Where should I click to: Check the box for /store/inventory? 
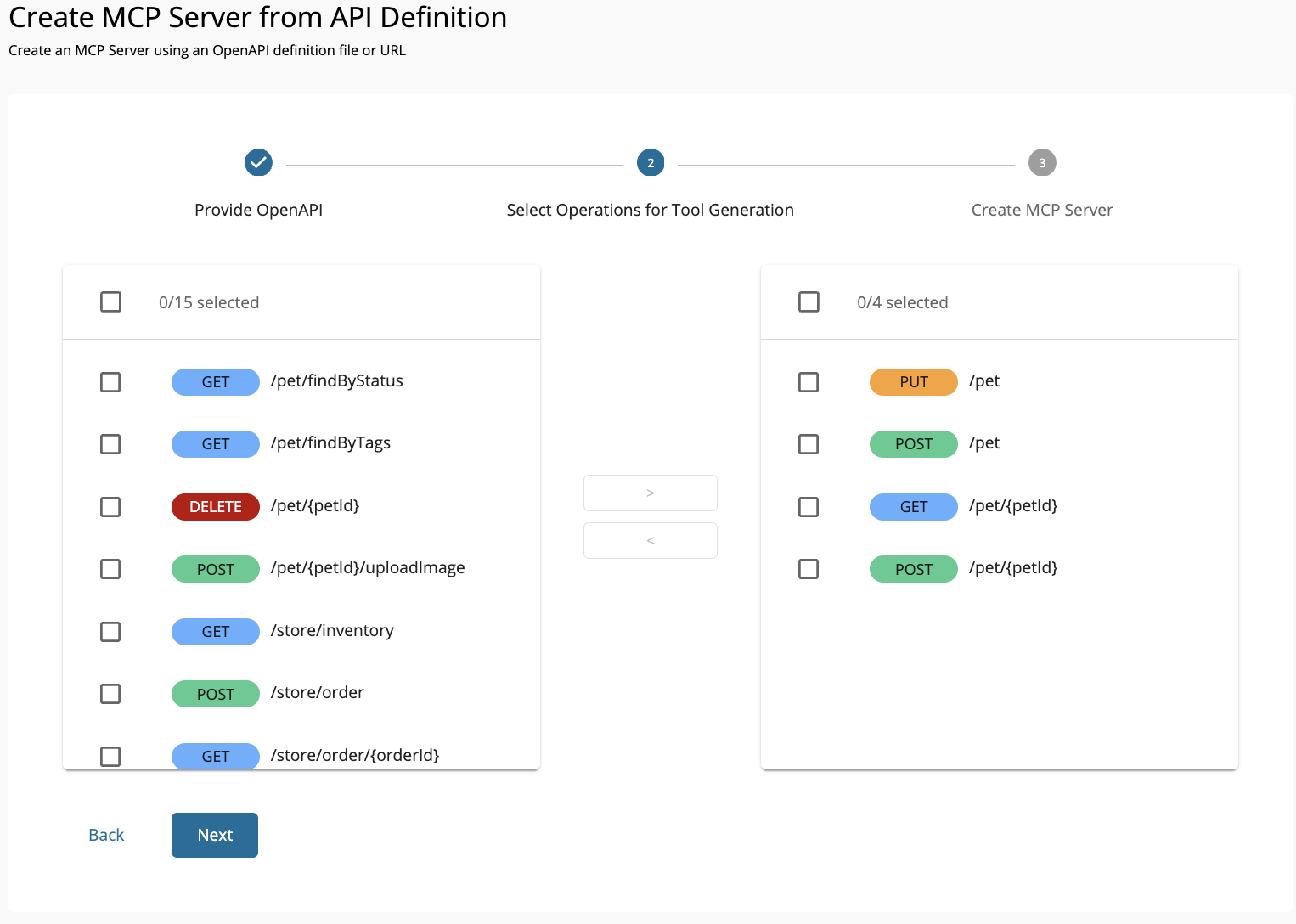[110, 631]
